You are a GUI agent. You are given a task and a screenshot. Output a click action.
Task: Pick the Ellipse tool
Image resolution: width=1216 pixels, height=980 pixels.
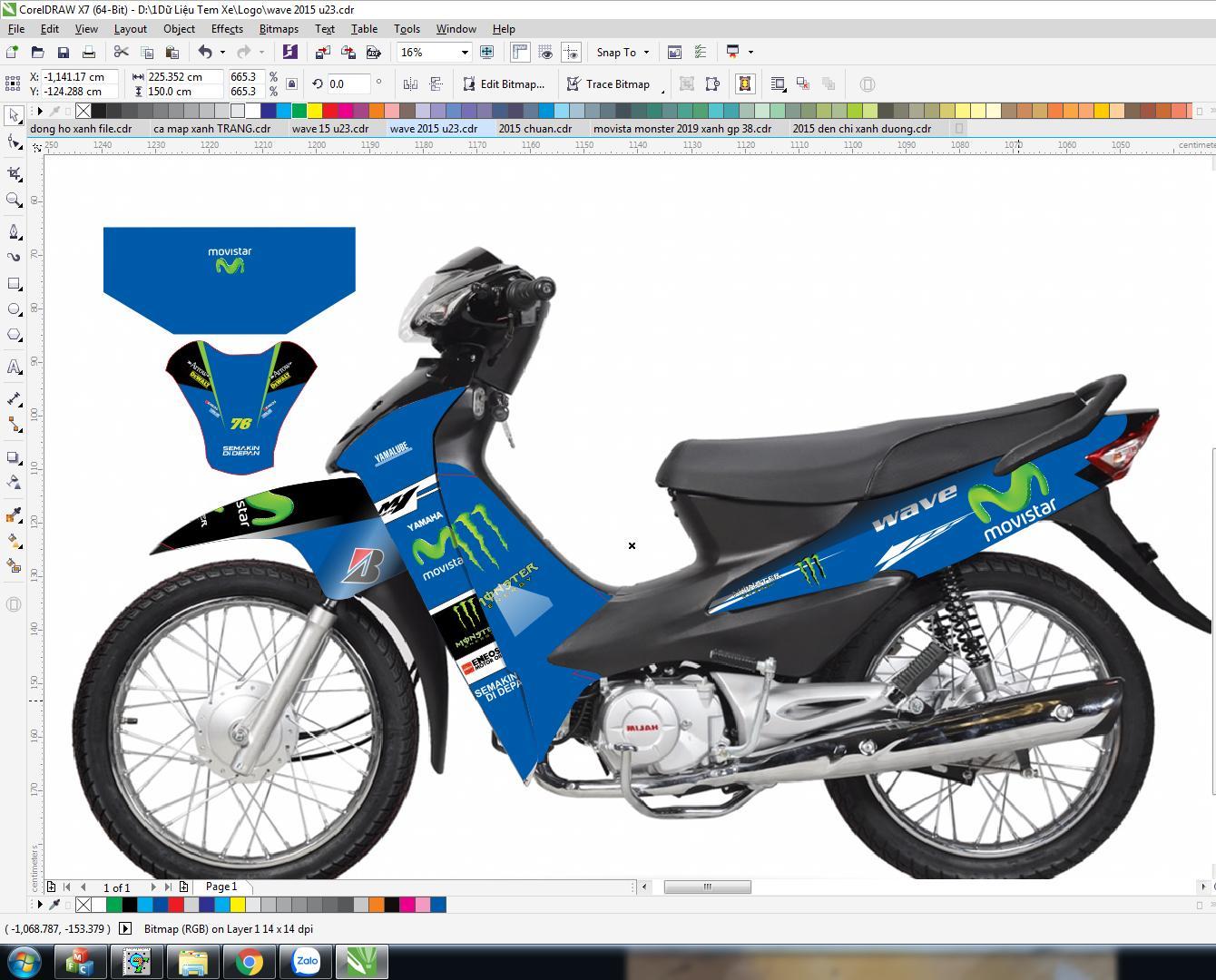click(14, 309)
